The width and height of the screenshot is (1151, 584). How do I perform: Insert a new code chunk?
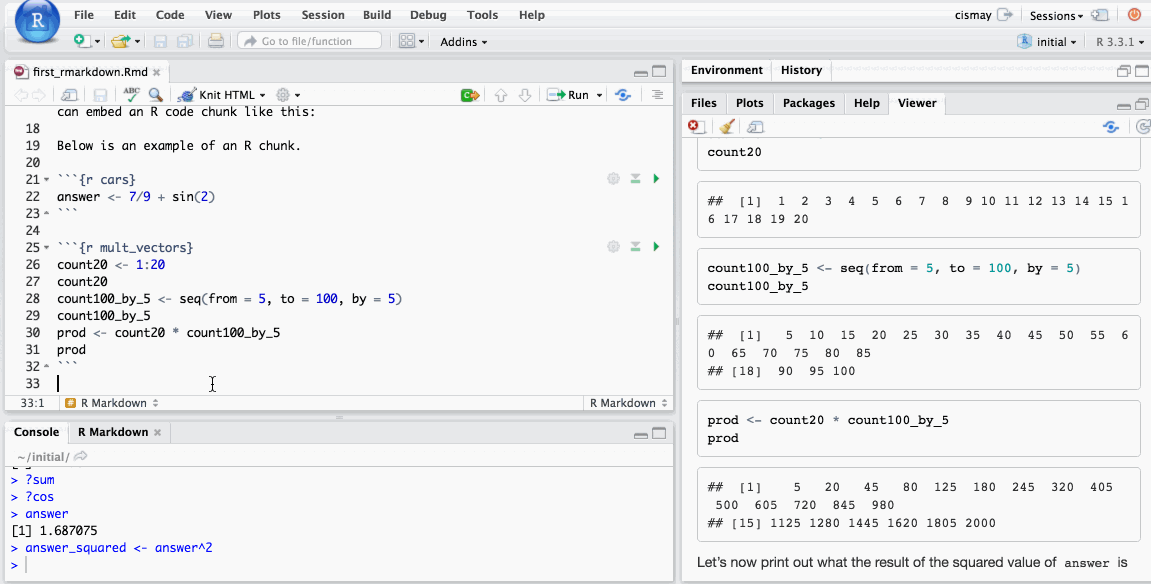click(469, 95)
